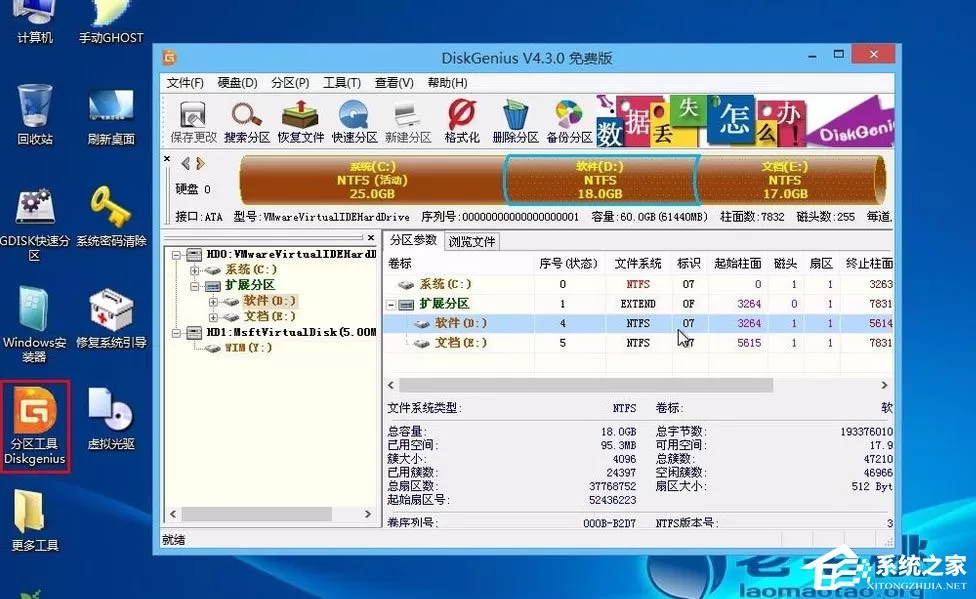Open the GDISK快速分区 desktop icon

34,224
